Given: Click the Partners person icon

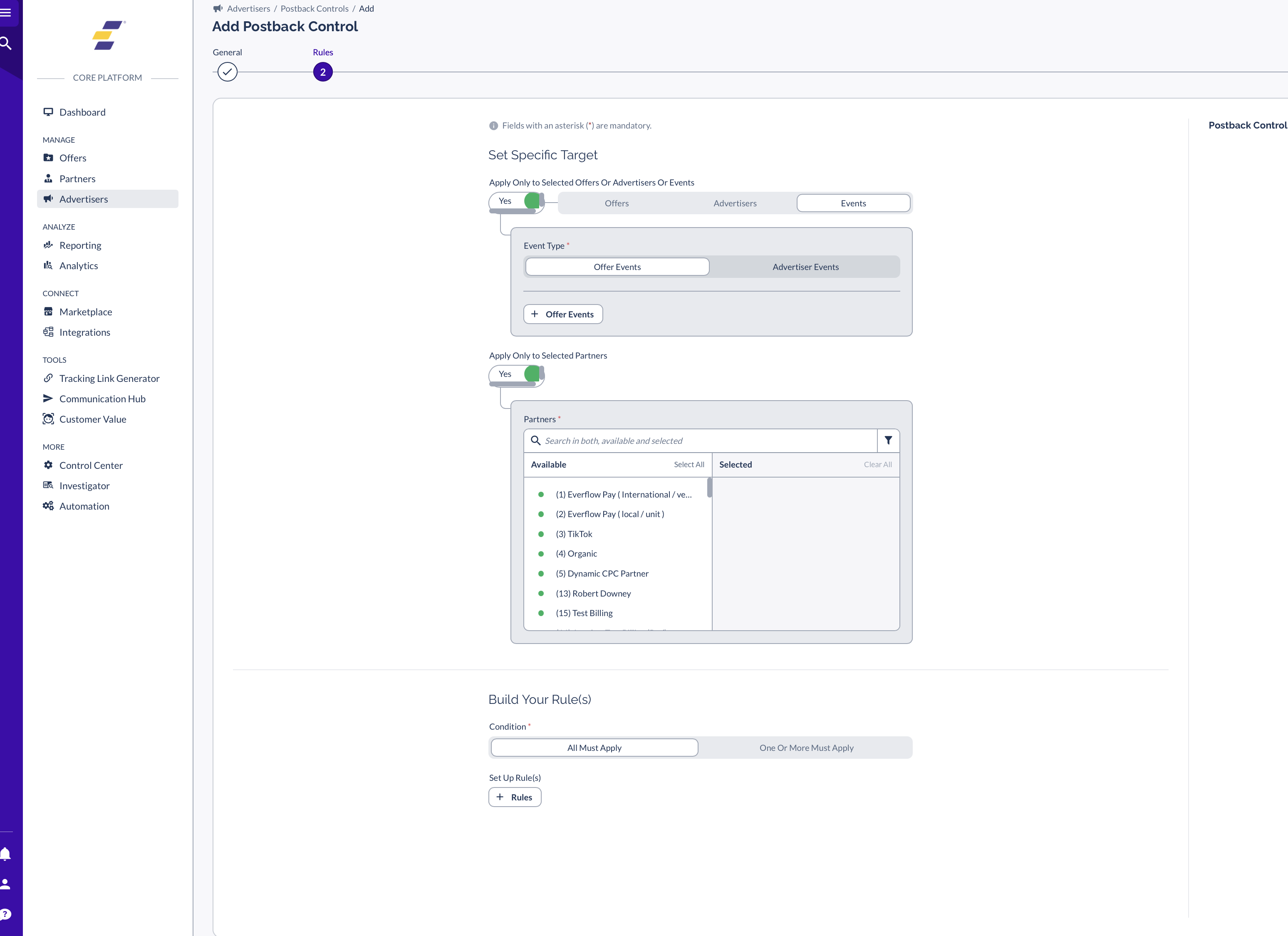Looking at the screenshot, I should pos(48,178).
